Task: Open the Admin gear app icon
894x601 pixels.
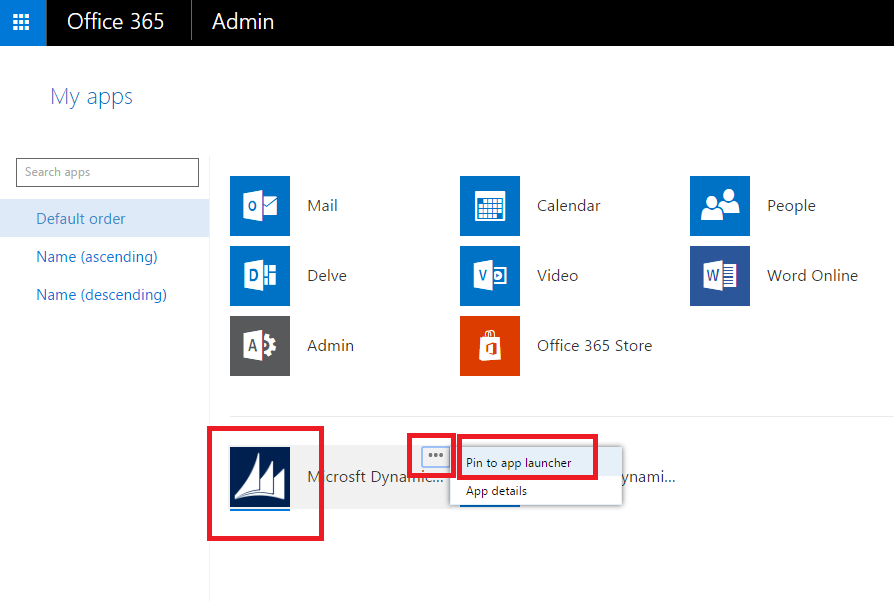Action: point(260,346)
